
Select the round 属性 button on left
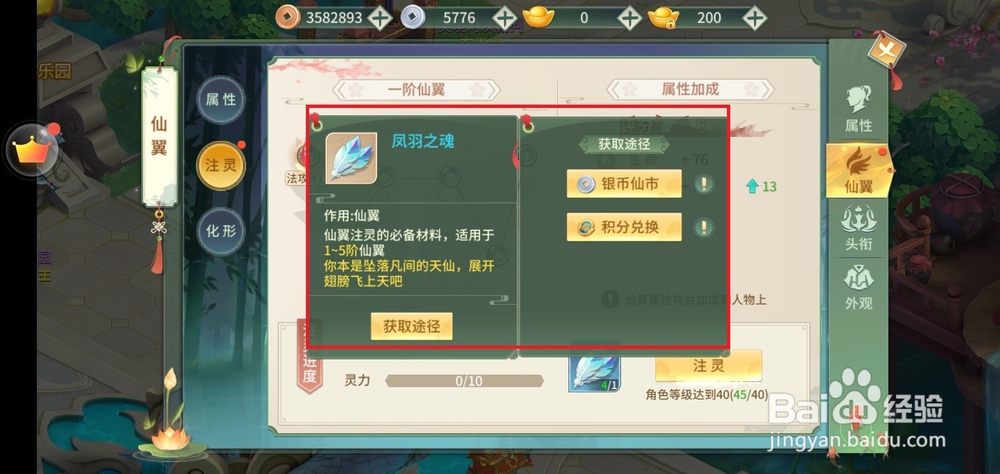coord(221,100)
